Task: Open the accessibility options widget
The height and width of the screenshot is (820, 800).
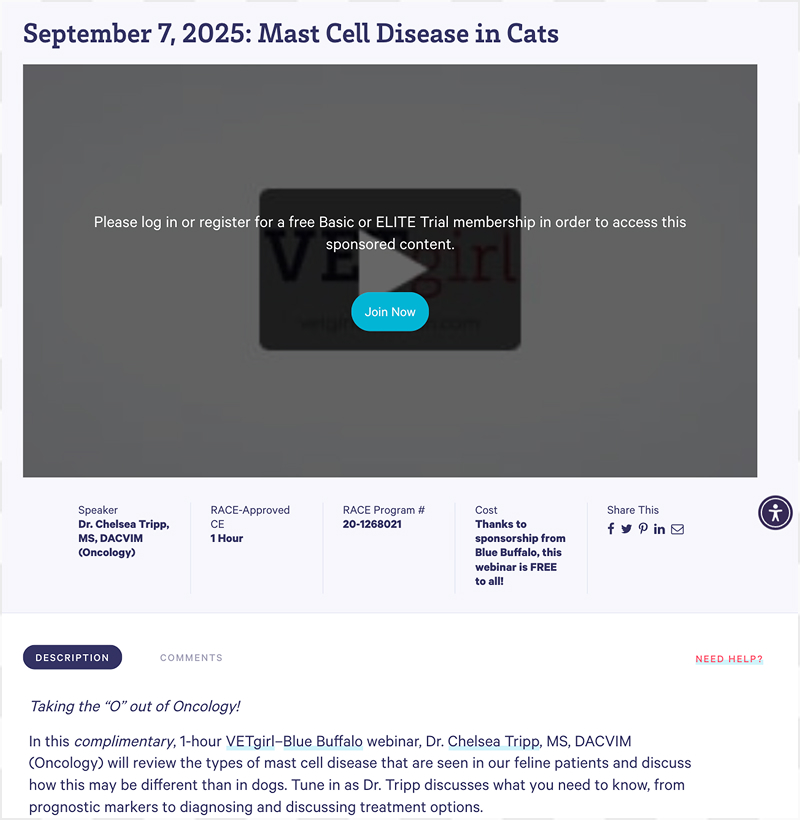Action: [775, 512]
